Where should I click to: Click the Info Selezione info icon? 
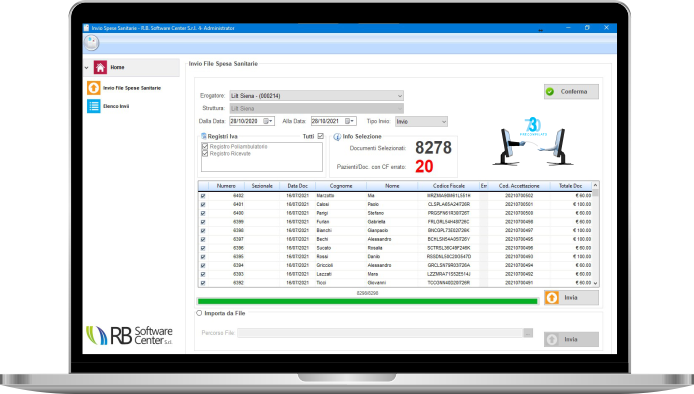[337, 137]
